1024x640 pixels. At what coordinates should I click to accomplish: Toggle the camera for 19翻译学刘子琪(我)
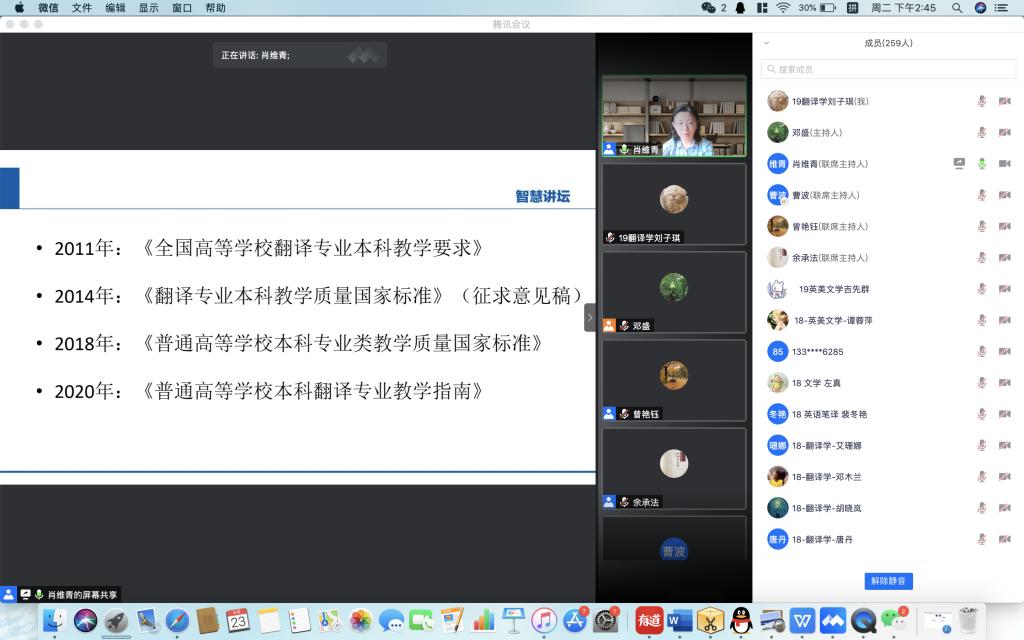(1004, 101)
